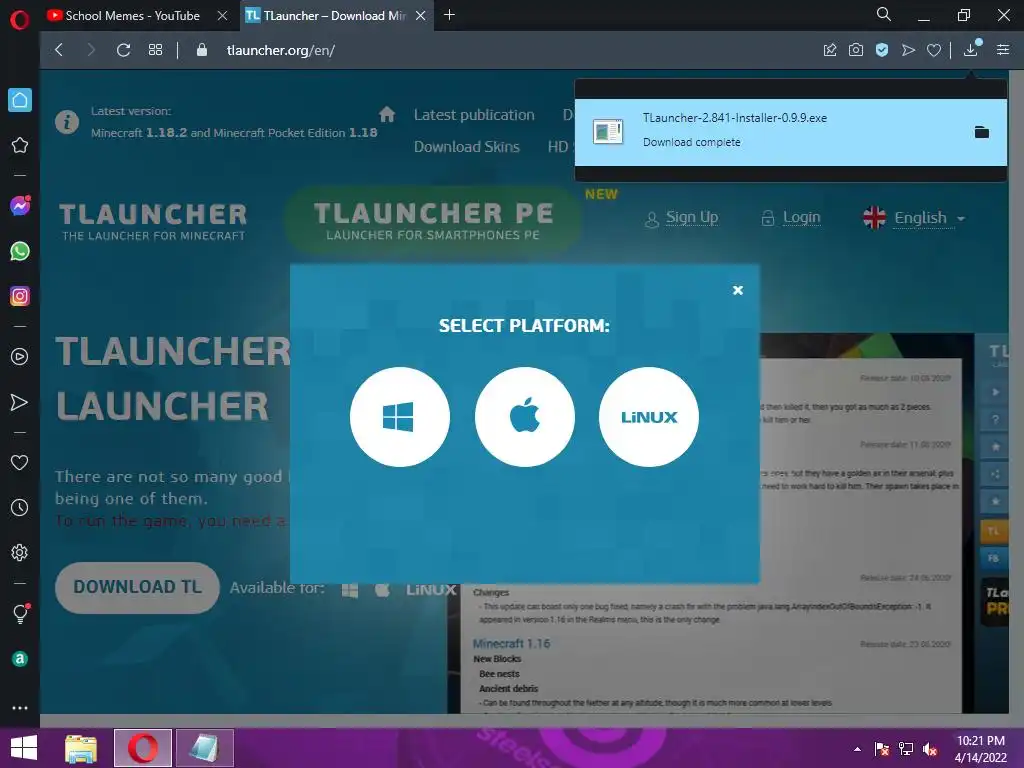
Task: Choose the Linux platform button
Action: 648,417
